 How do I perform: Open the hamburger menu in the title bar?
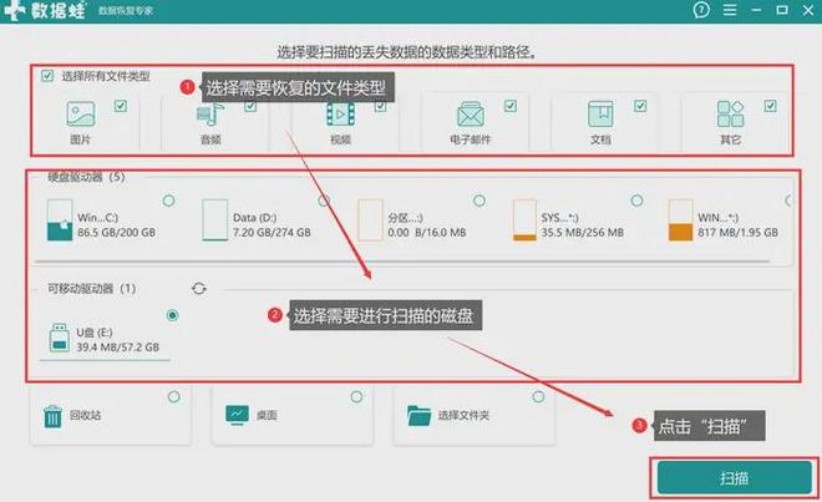pos(730,10)
